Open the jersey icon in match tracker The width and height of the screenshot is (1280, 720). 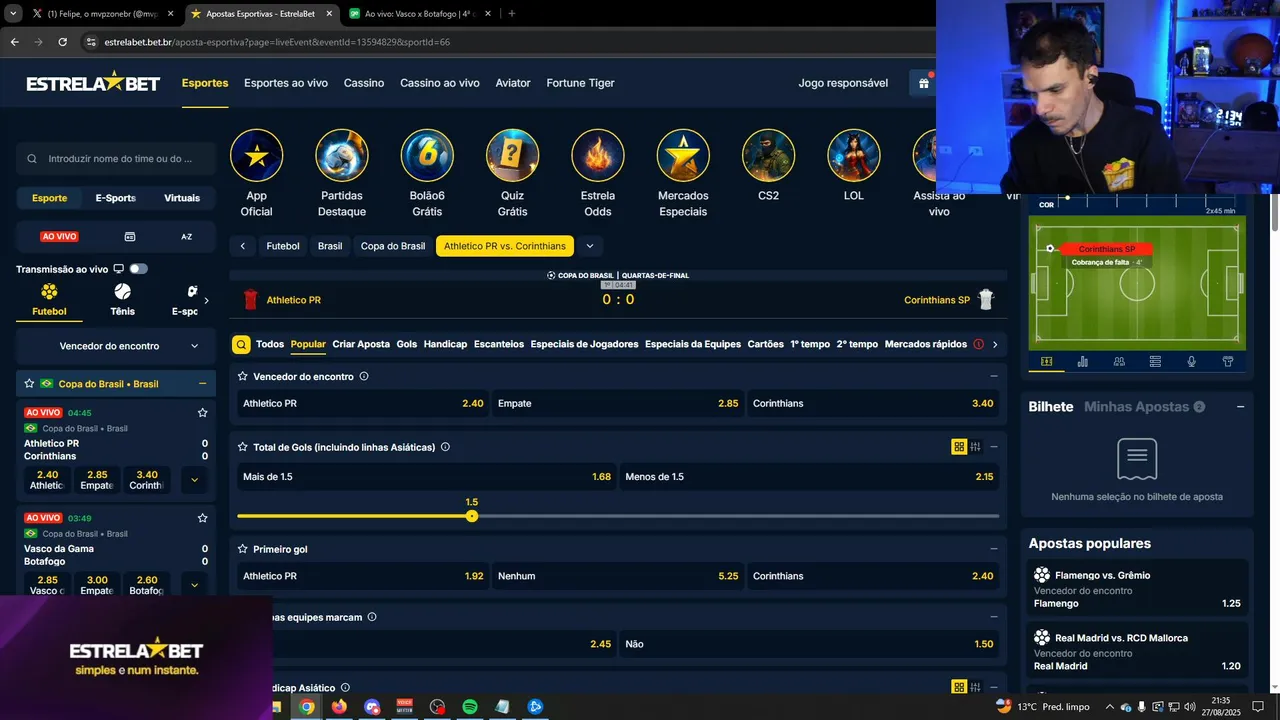[1228, 362]
